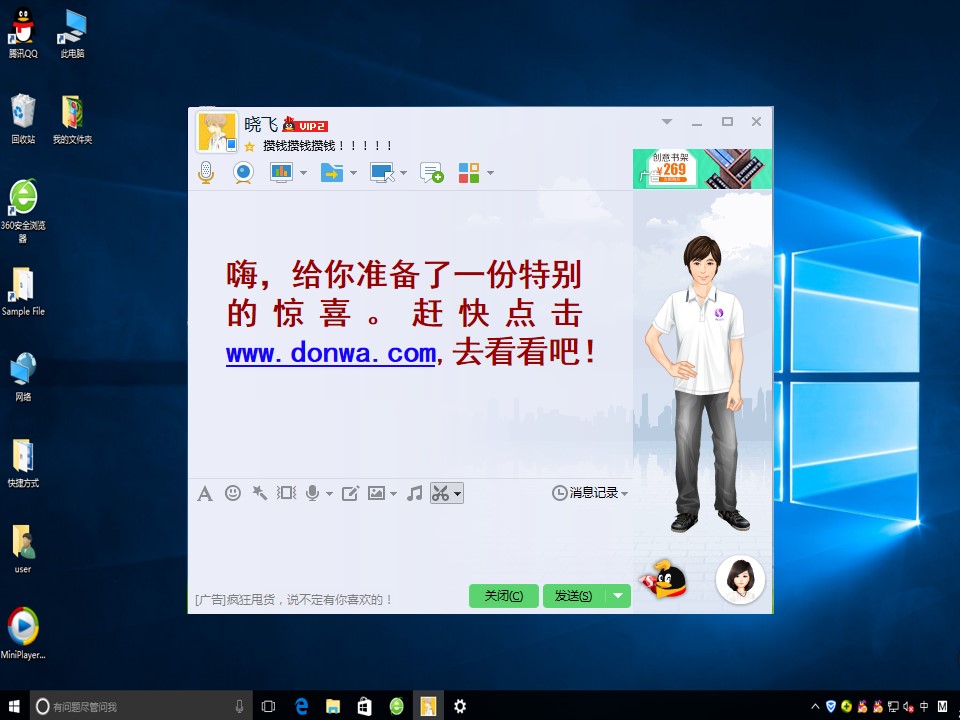Open 消息记录 message history

tap(585, 493)
